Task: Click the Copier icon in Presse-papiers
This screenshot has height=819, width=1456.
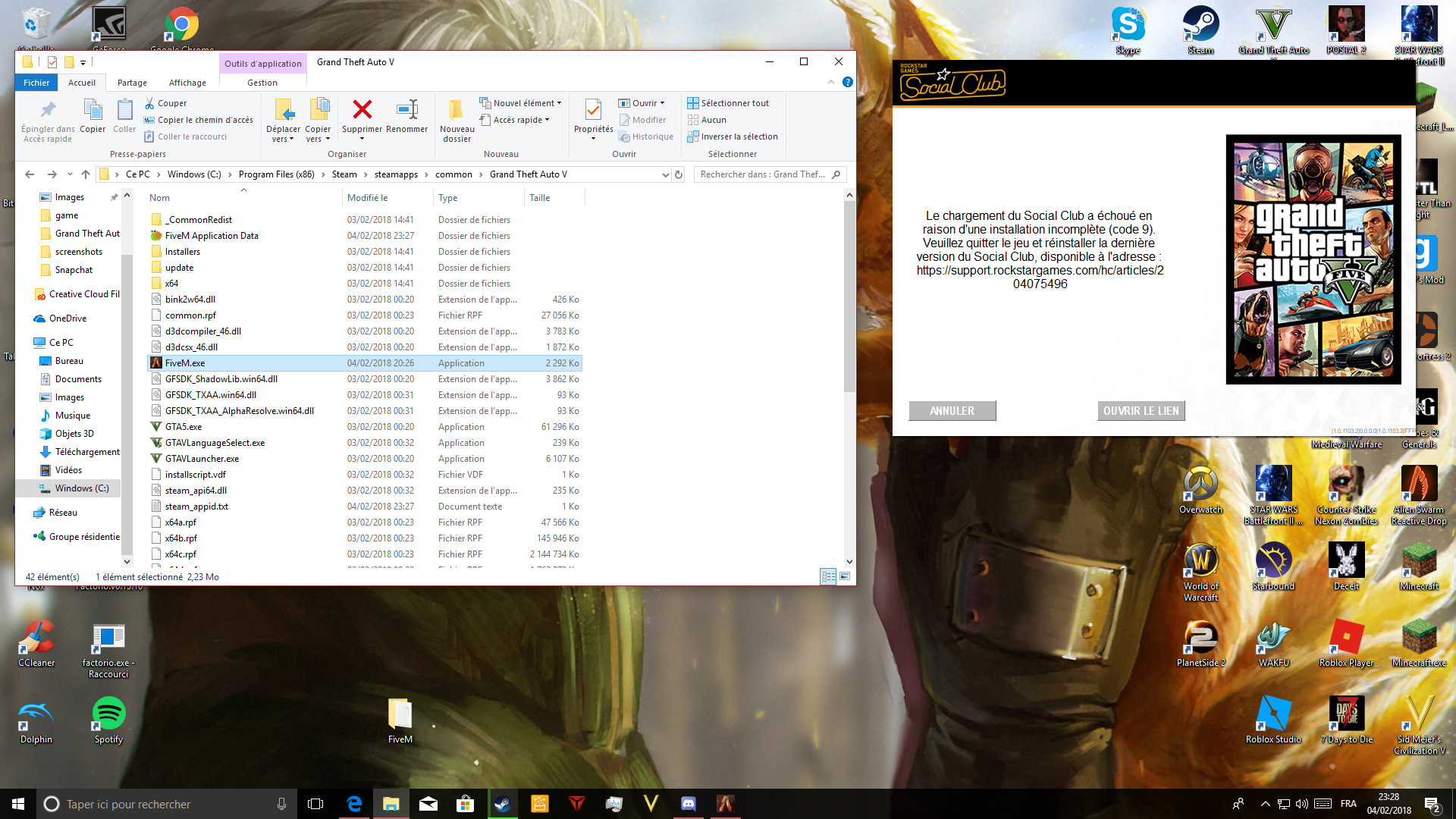Action: click(93, 110)
